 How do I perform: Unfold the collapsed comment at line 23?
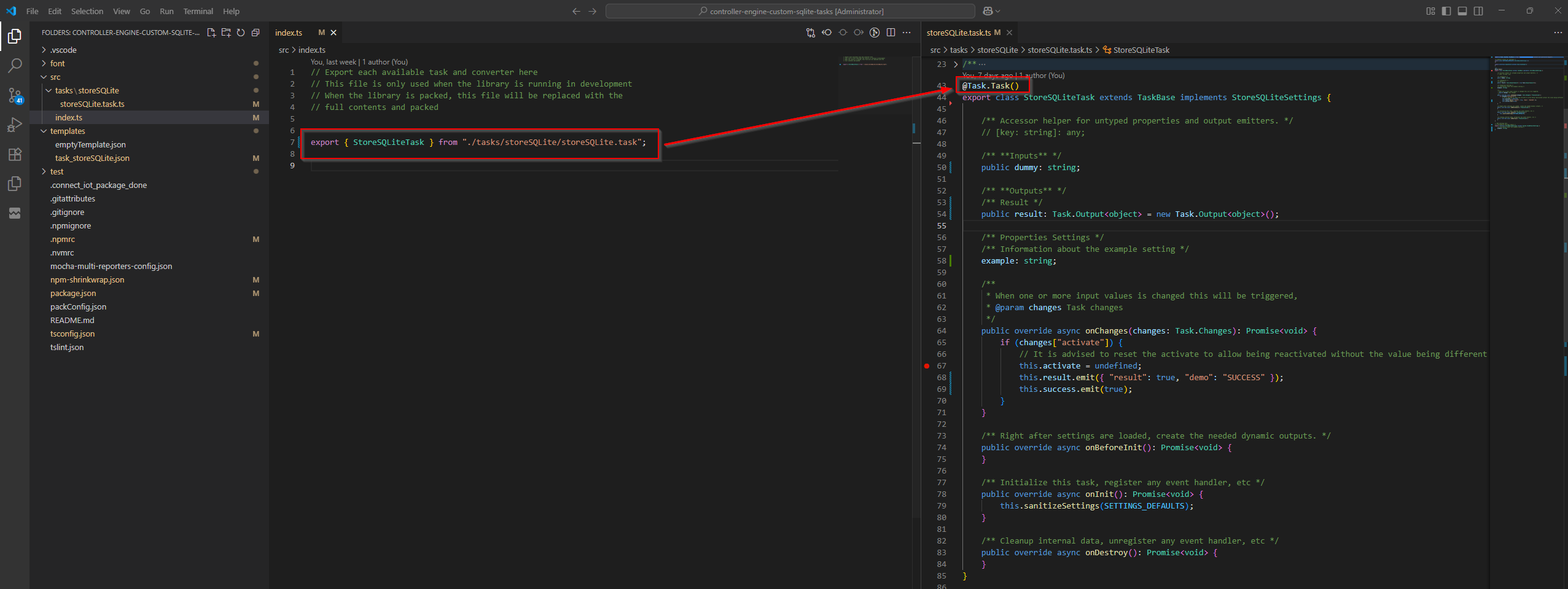[x=956, y=64]
